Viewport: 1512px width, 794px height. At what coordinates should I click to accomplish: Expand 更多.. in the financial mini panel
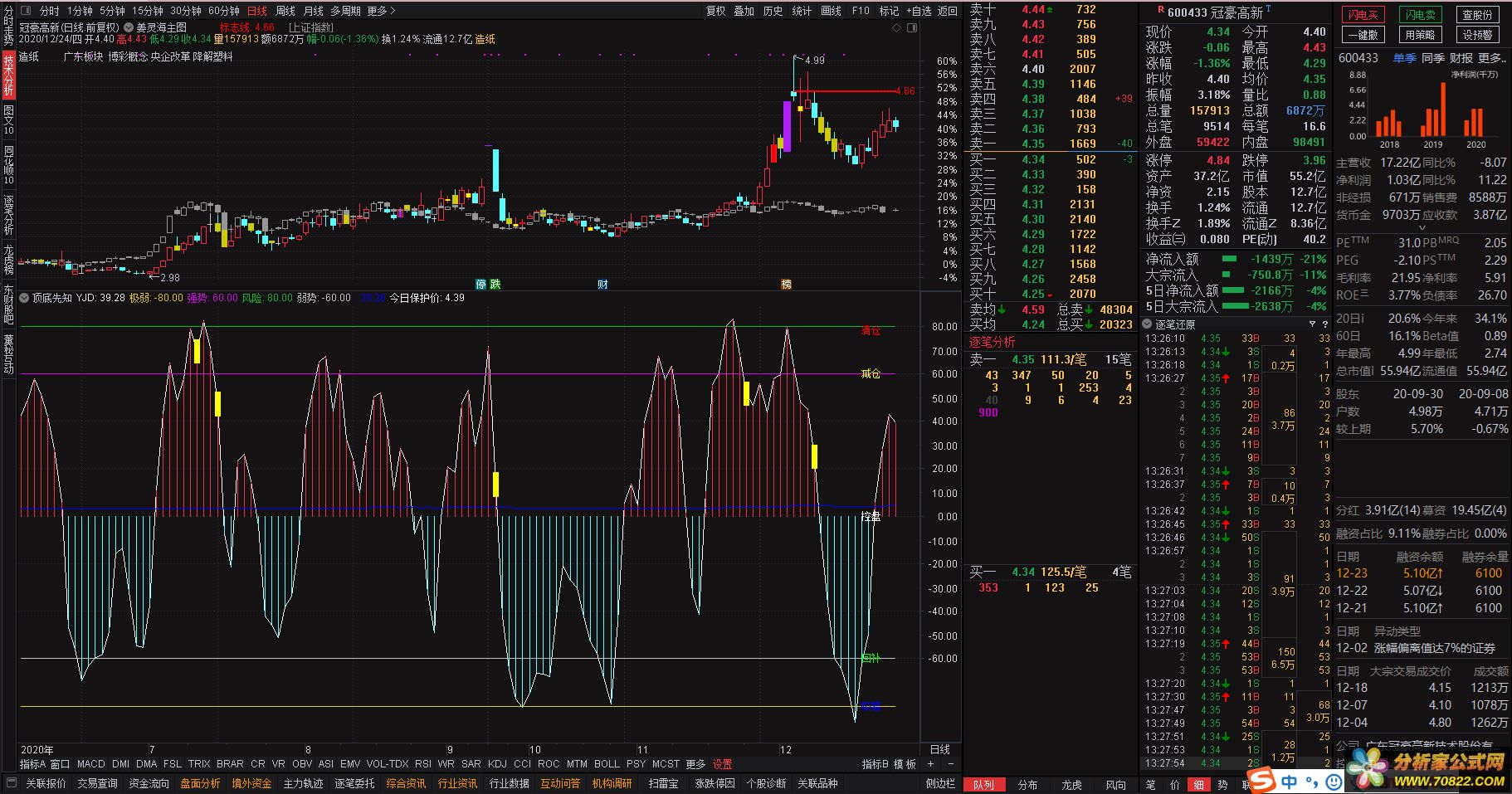(x=1492, y=58)
